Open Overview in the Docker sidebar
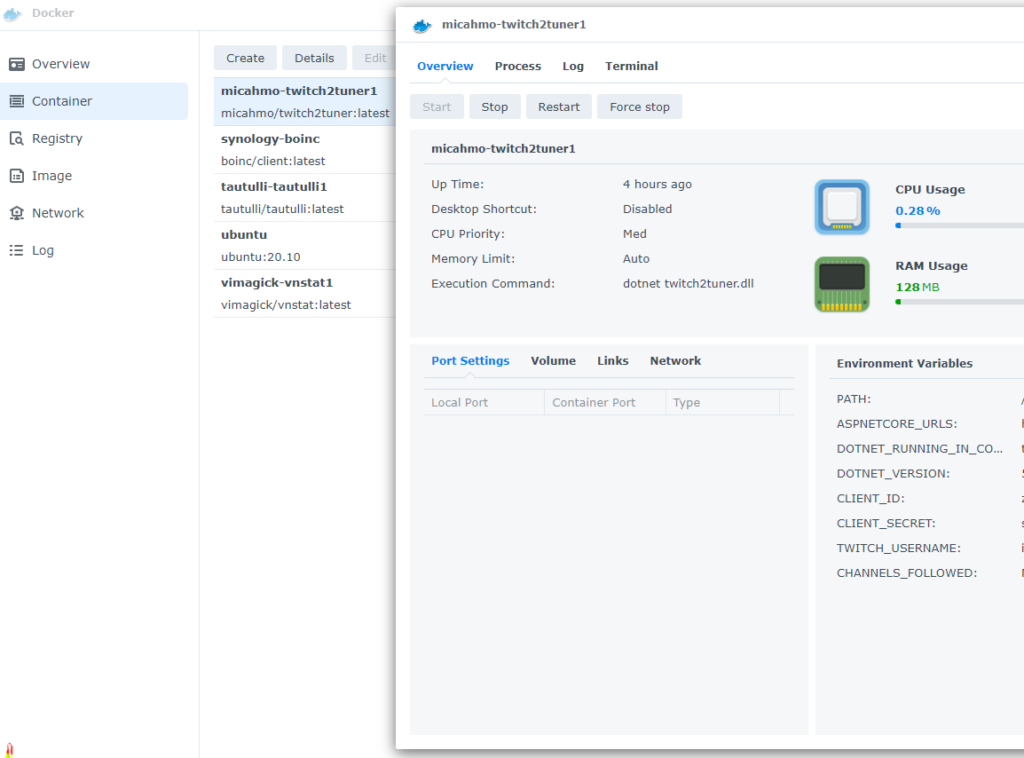1024x758 pixels. (x=94, y=64)
